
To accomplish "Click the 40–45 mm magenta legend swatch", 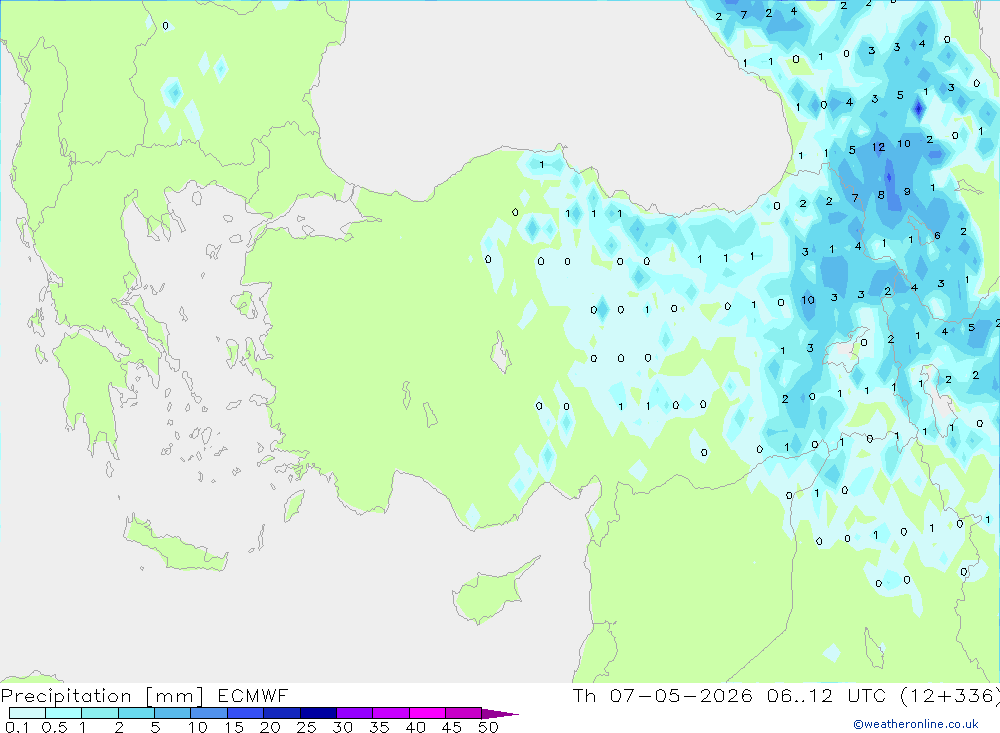I will 427,713.
